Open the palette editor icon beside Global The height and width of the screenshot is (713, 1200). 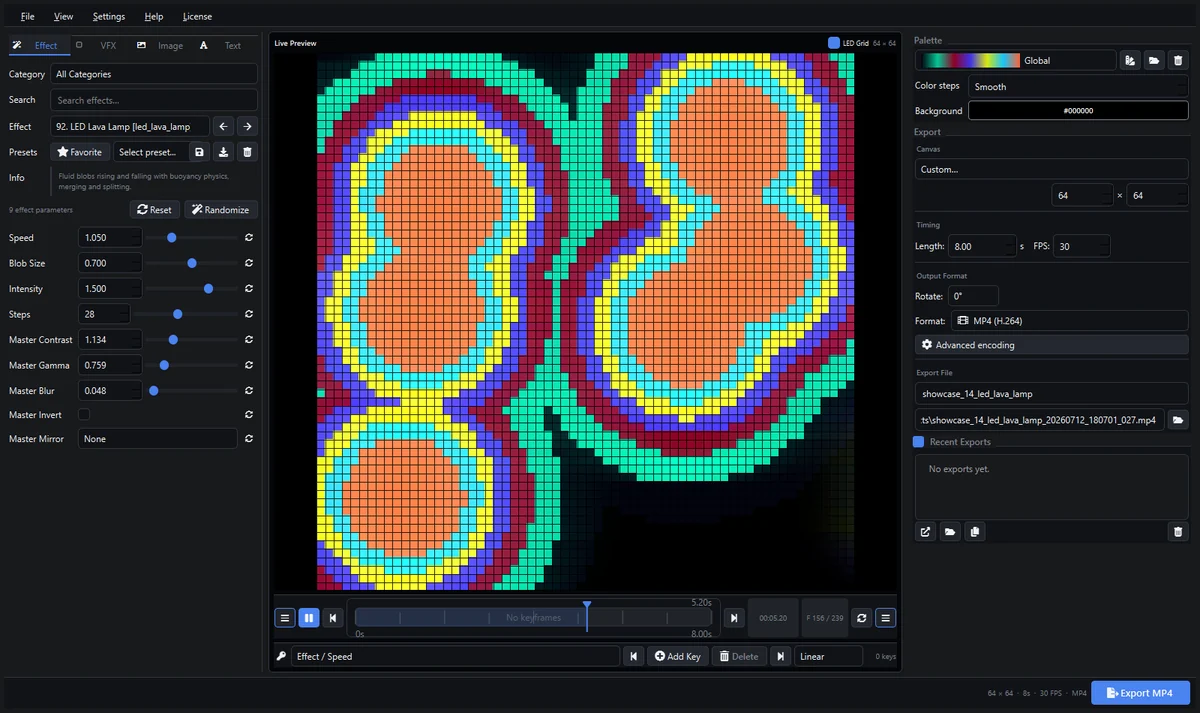pos(1130,60)
